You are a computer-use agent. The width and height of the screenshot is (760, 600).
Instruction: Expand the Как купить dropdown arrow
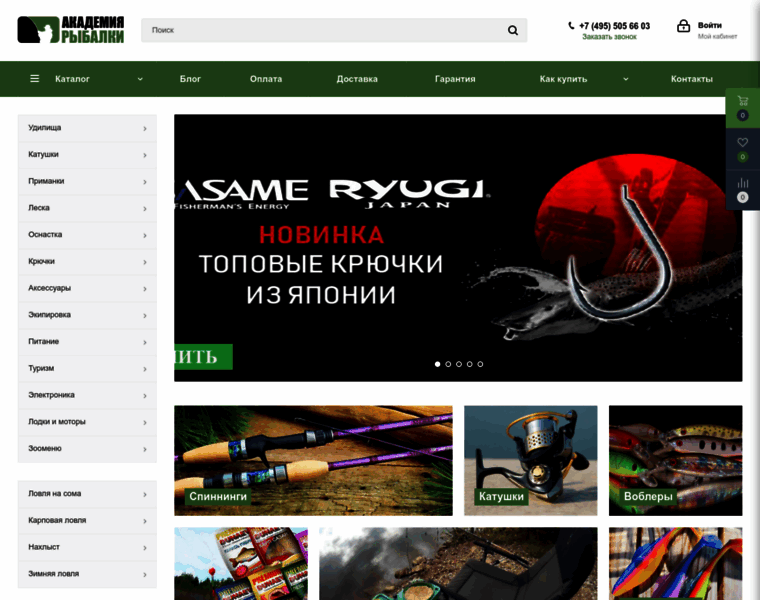pyautogui.click(x=626, y=79)
